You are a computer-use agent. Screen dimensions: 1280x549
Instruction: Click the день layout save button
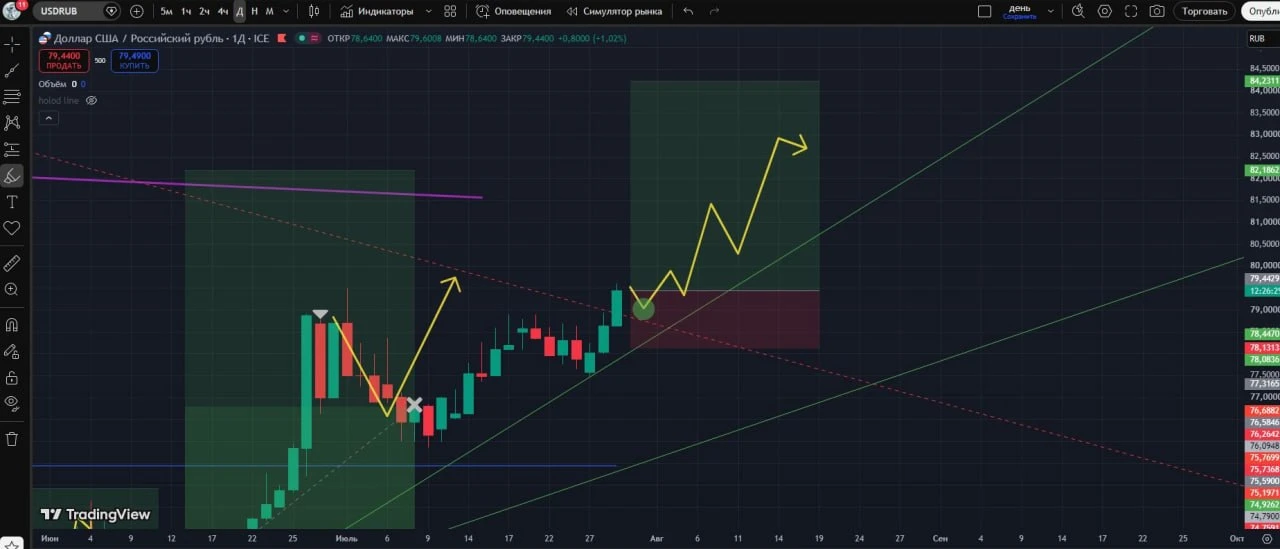(x=1019, y=11)
